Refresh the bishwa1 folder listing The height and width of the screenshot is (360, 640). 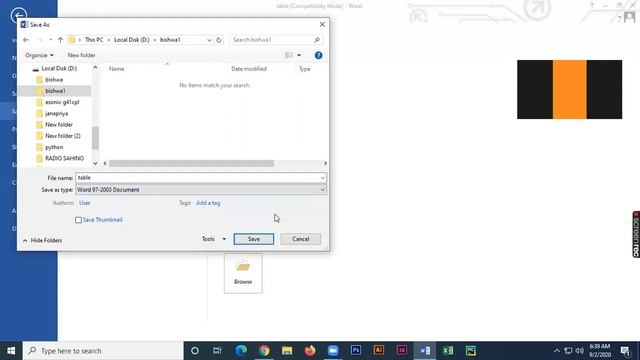[219, 40]
